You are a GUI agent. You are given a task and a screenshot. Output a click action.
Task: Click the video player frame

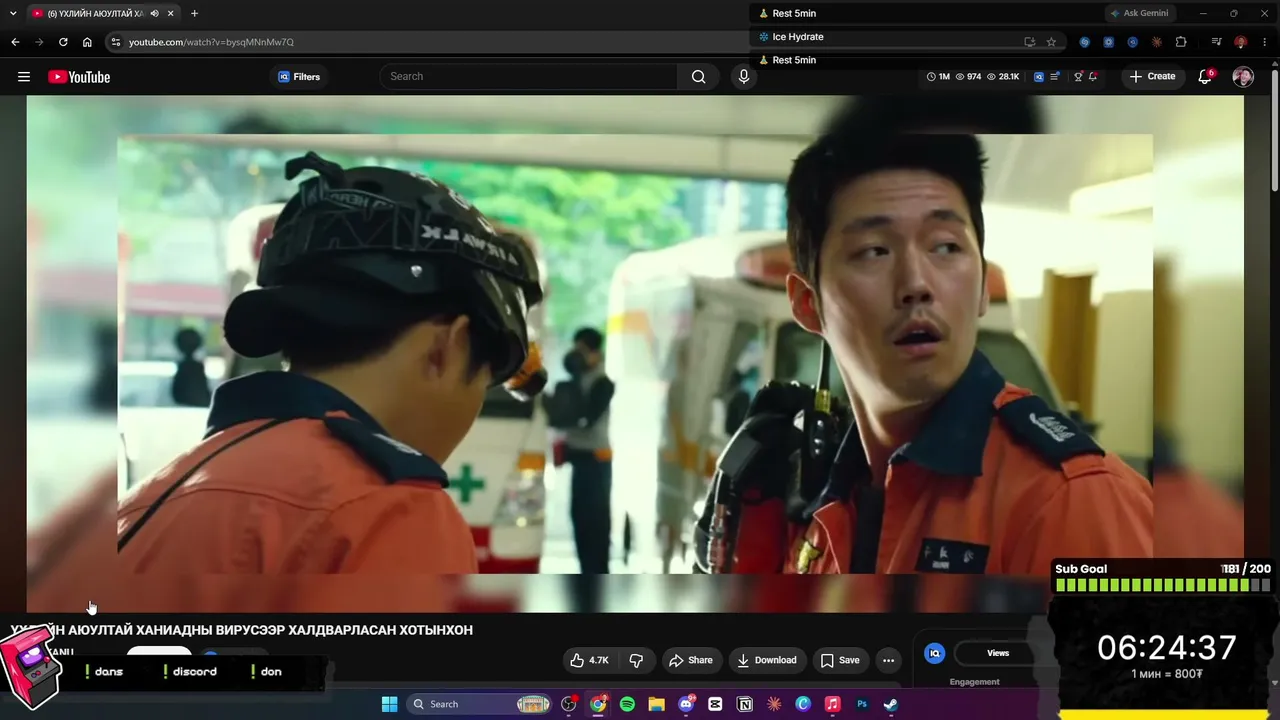coord(635,354)
